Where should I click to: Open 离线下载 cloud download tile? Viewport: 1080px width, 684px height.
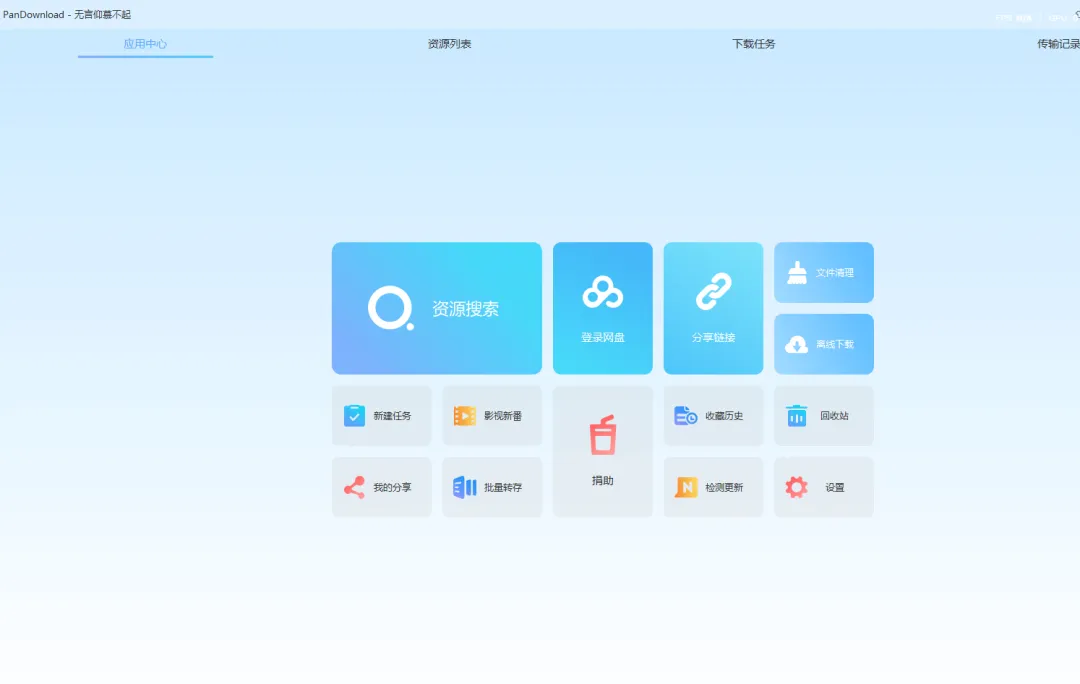coord(824,344)
